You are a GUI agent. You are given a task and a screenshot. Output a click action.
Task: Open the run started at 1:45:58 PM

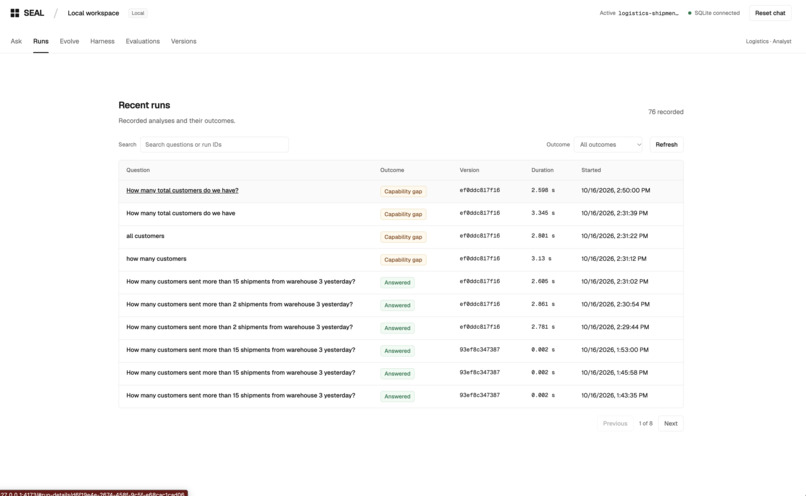click(241, 373)
